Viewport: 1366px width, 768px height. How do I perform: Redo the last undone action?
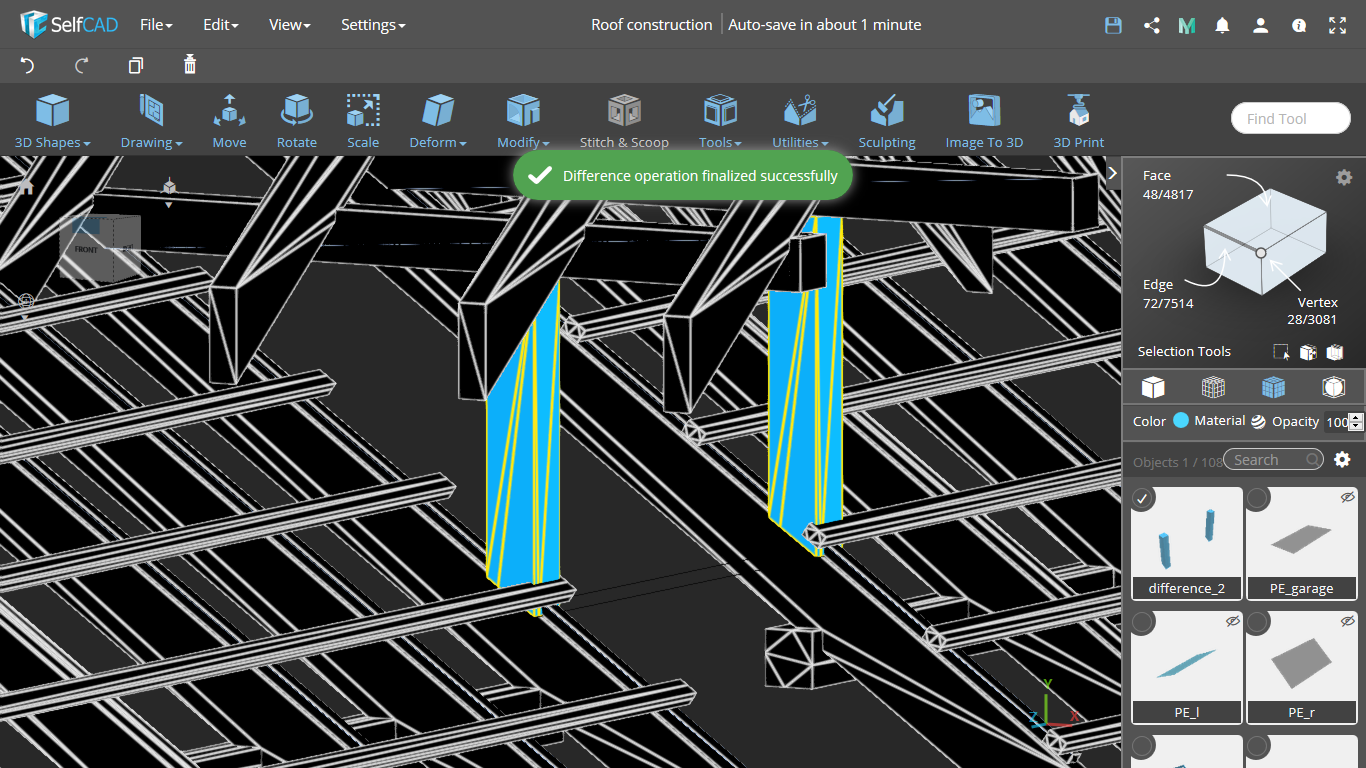click(82, 66)
